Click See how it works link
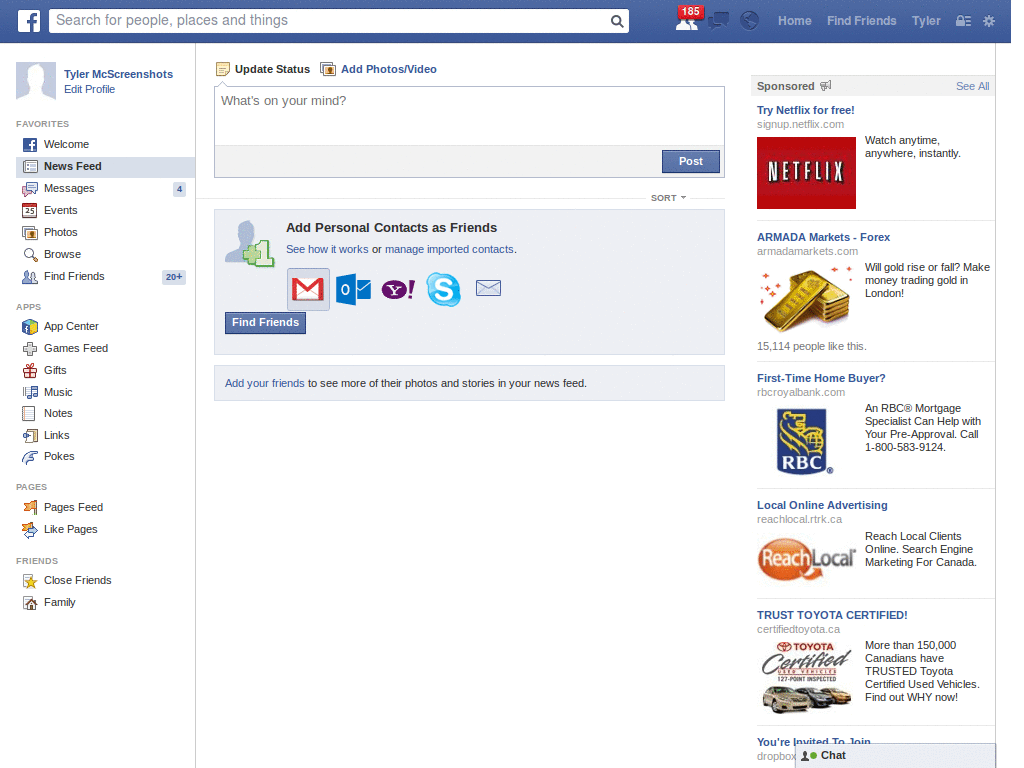The height and width of the screenshot is (768, 1024). click(x=327, y=249)
